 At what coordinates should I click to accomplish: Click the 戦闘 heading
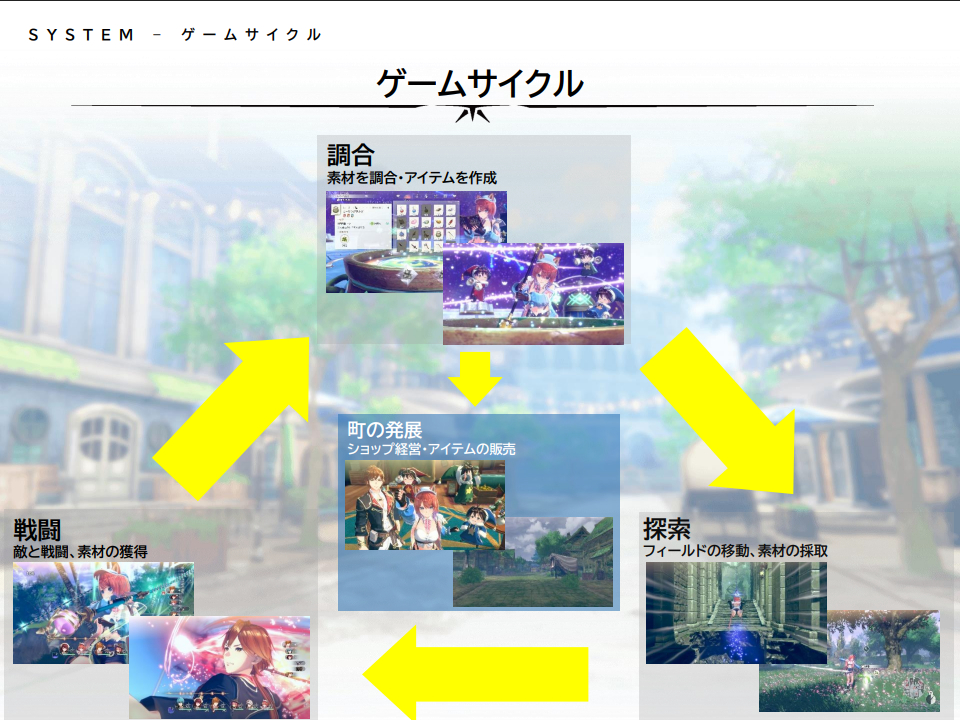pos(38,530)
